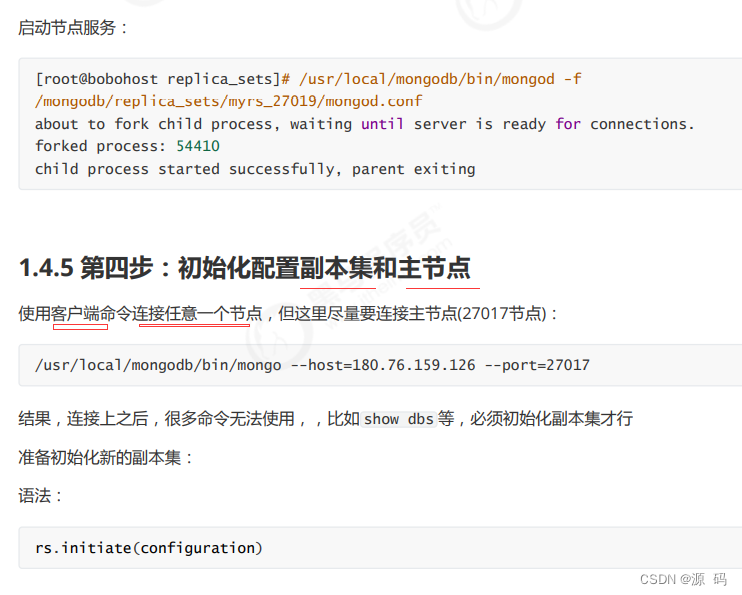Screen dimensions: 742x595
Task: Click the label 语法：
Action: point(40,496)
